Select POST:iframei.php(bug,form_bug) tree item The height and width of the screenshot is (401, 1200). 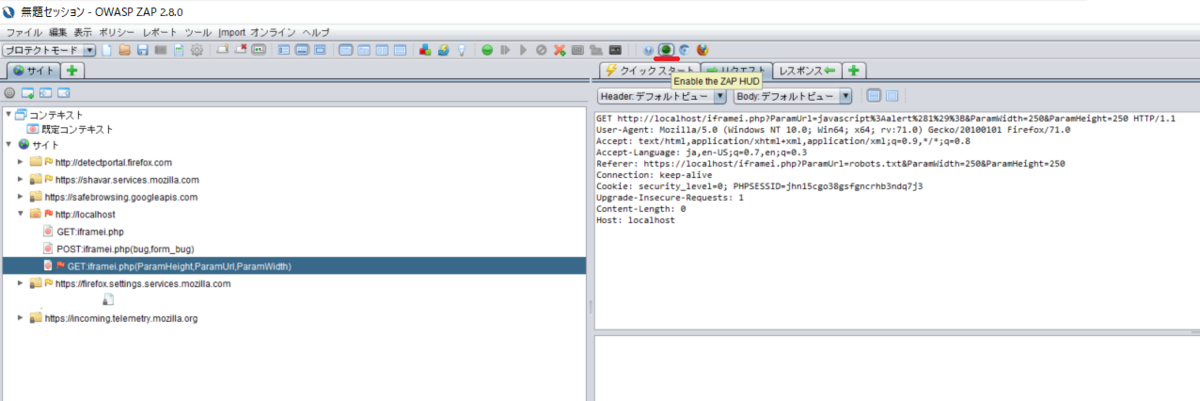coord(118,248)
